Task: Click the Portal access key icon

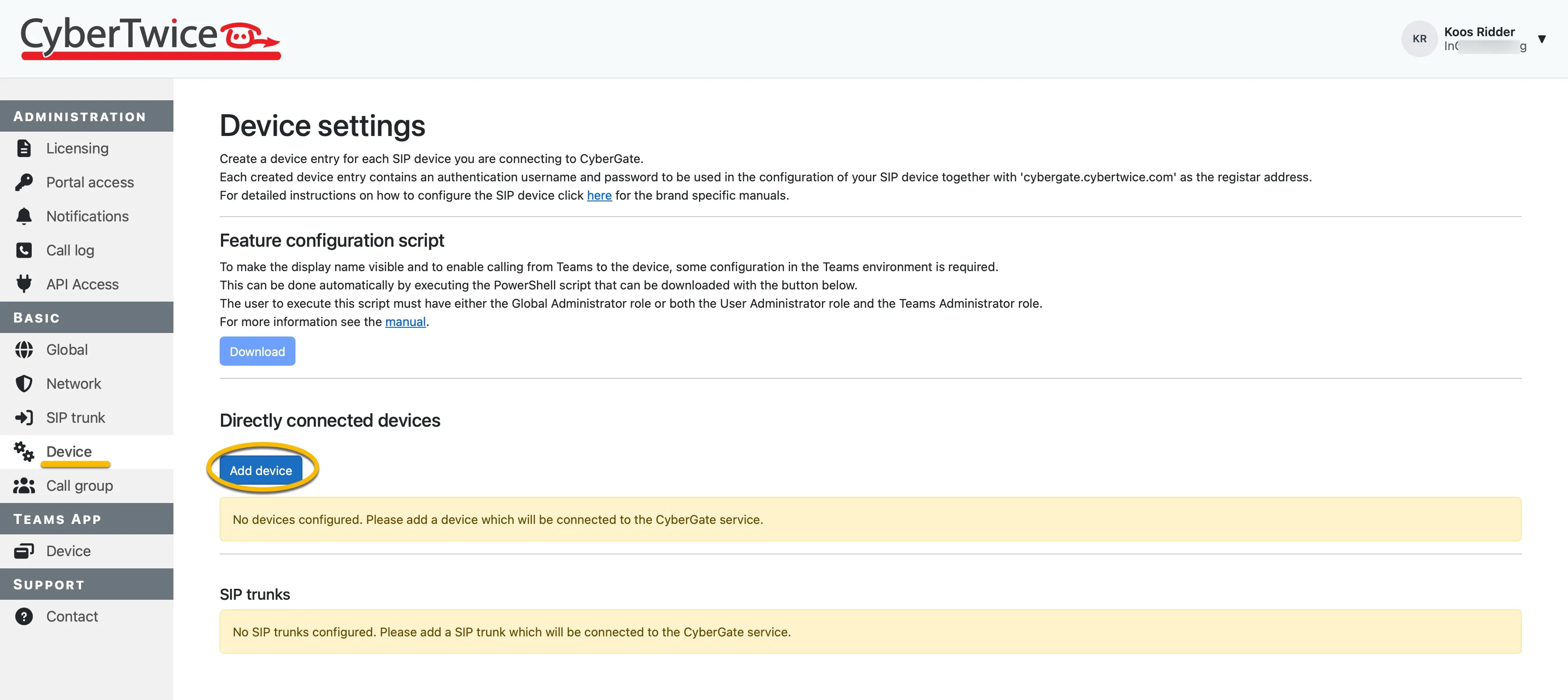Action: point(24,182)
